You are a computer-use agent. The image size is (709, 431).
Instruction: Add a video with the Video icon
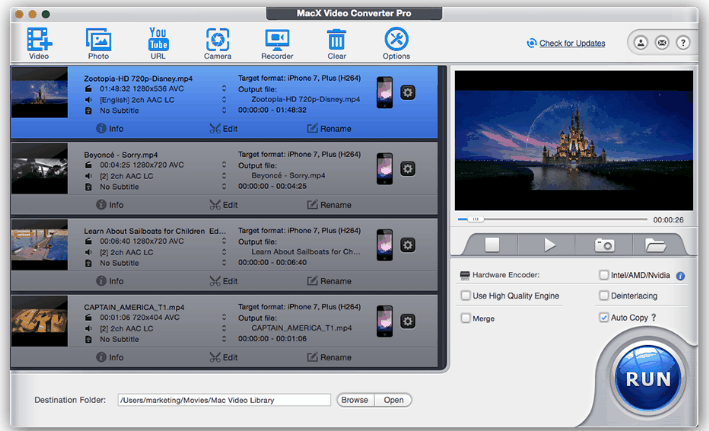coord(39,43)
